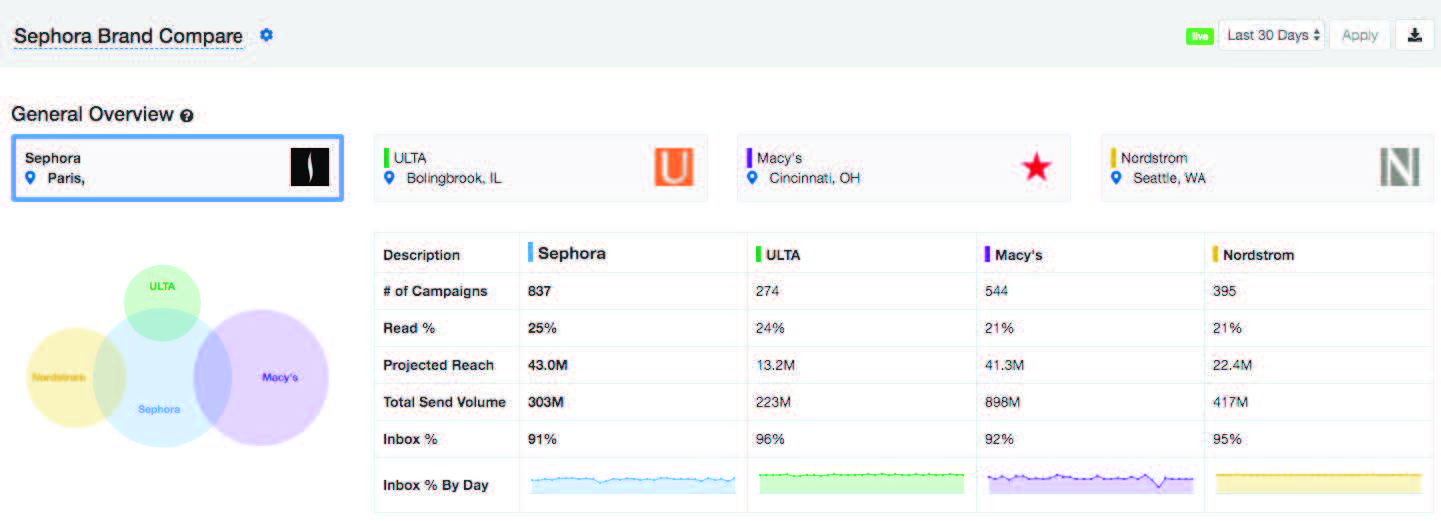Click Macy's purple Inbox % By Day sparkline

tap(1090, 483)
